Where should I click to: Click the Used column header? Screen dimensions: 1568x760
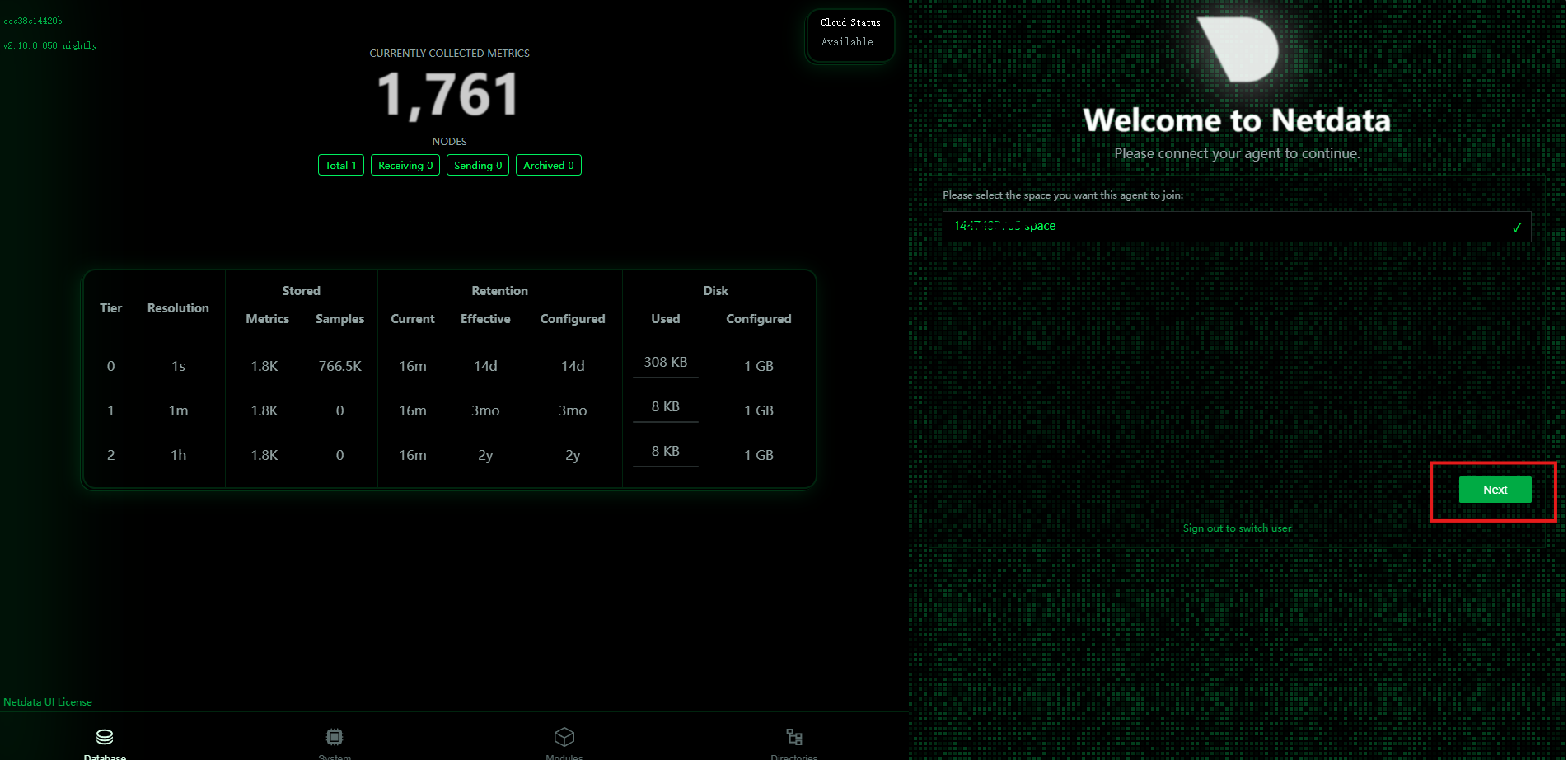point(666,319)
